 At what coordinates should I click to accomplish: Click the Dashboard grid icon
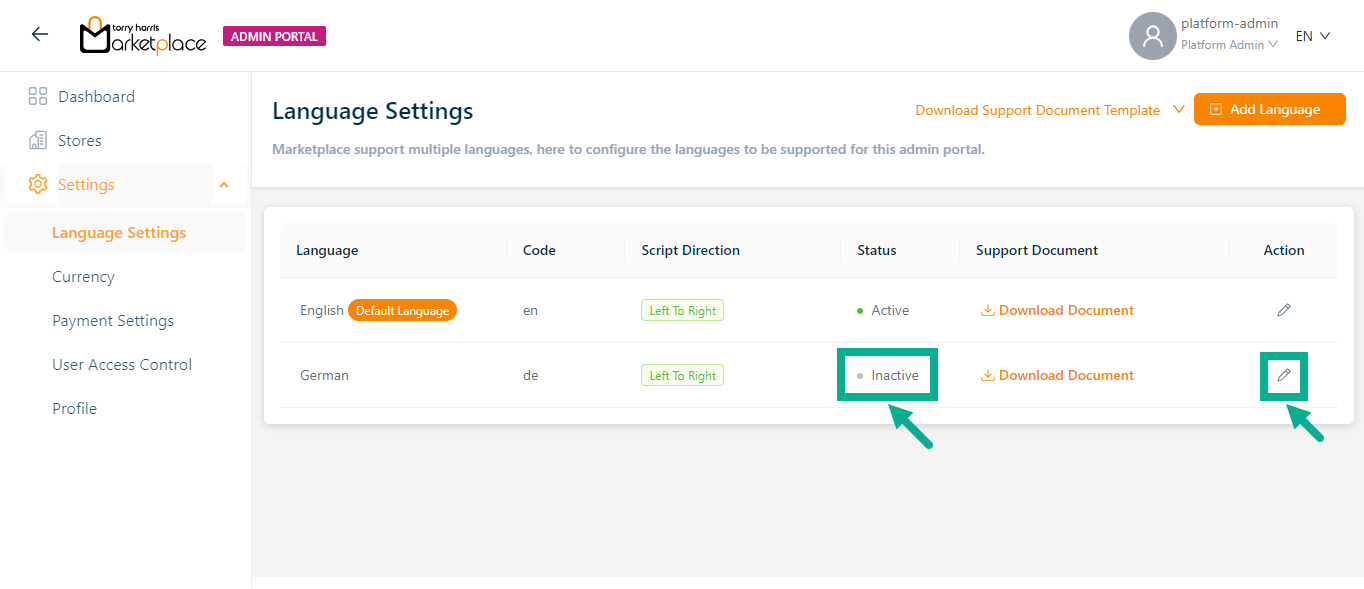click(38, 97)
